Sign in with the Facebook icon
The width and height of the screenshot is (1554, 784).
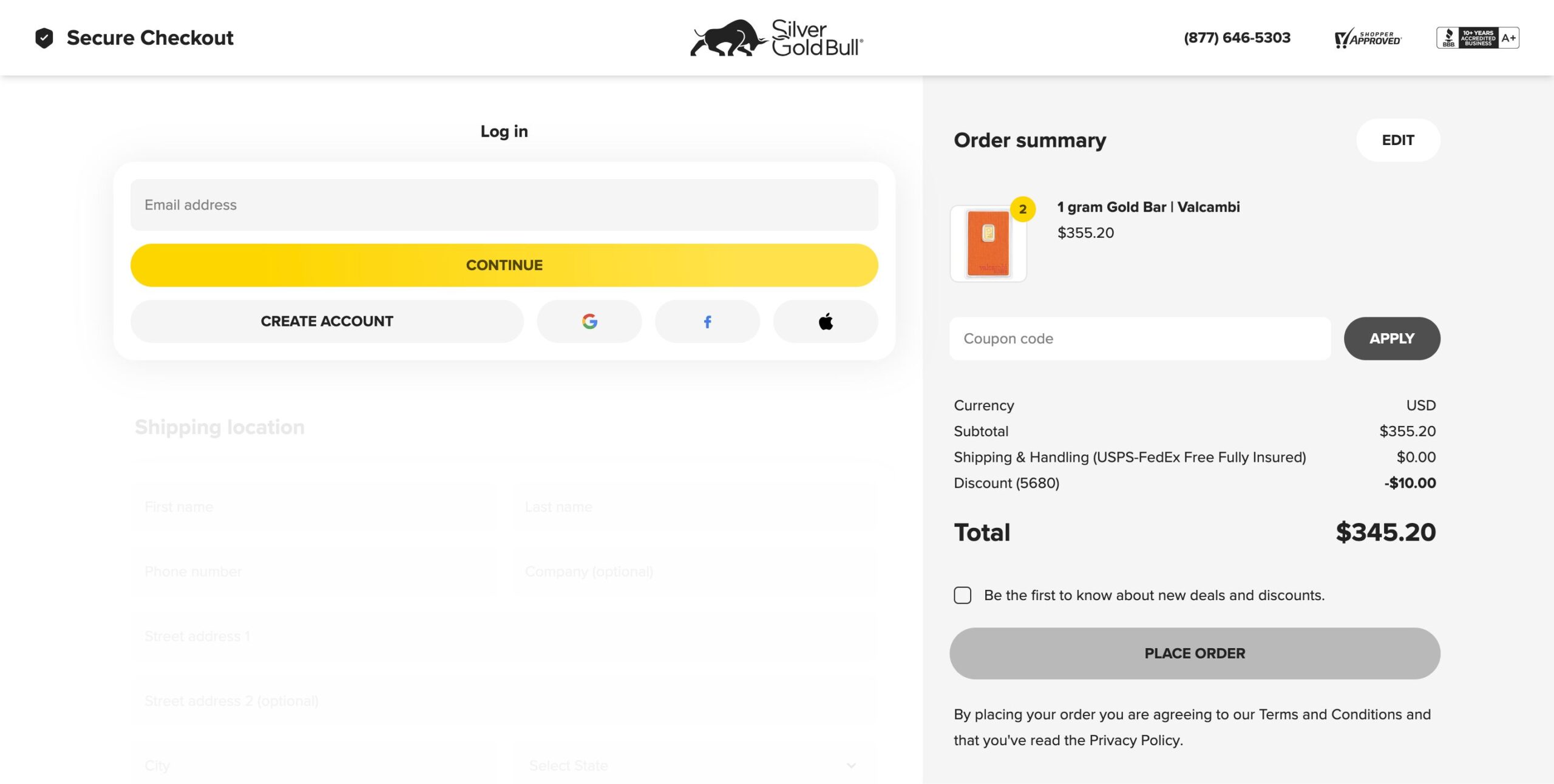point(707,321)
